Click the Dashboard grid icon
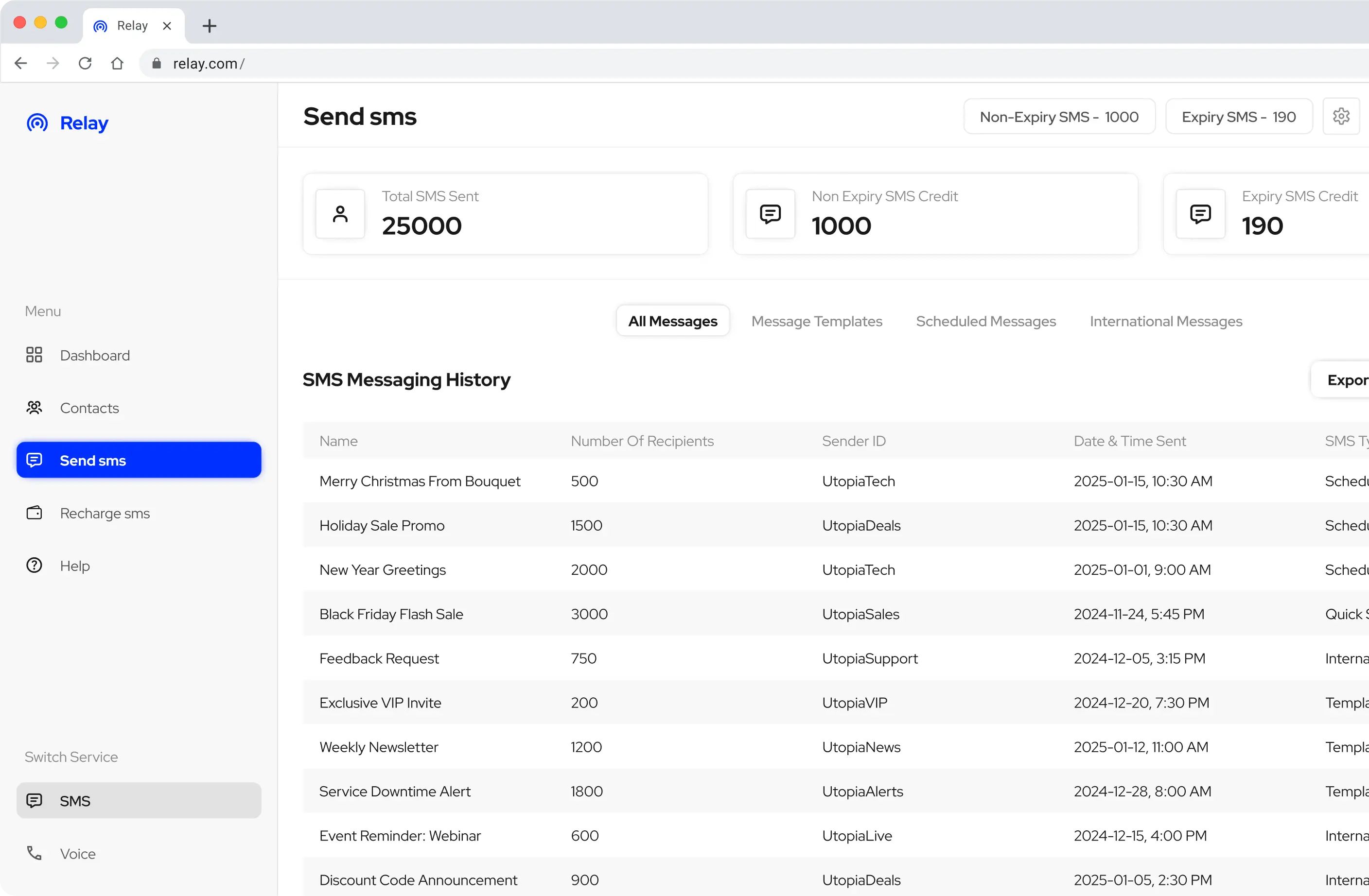1369x896 pixels. click(x=34, y=355)
